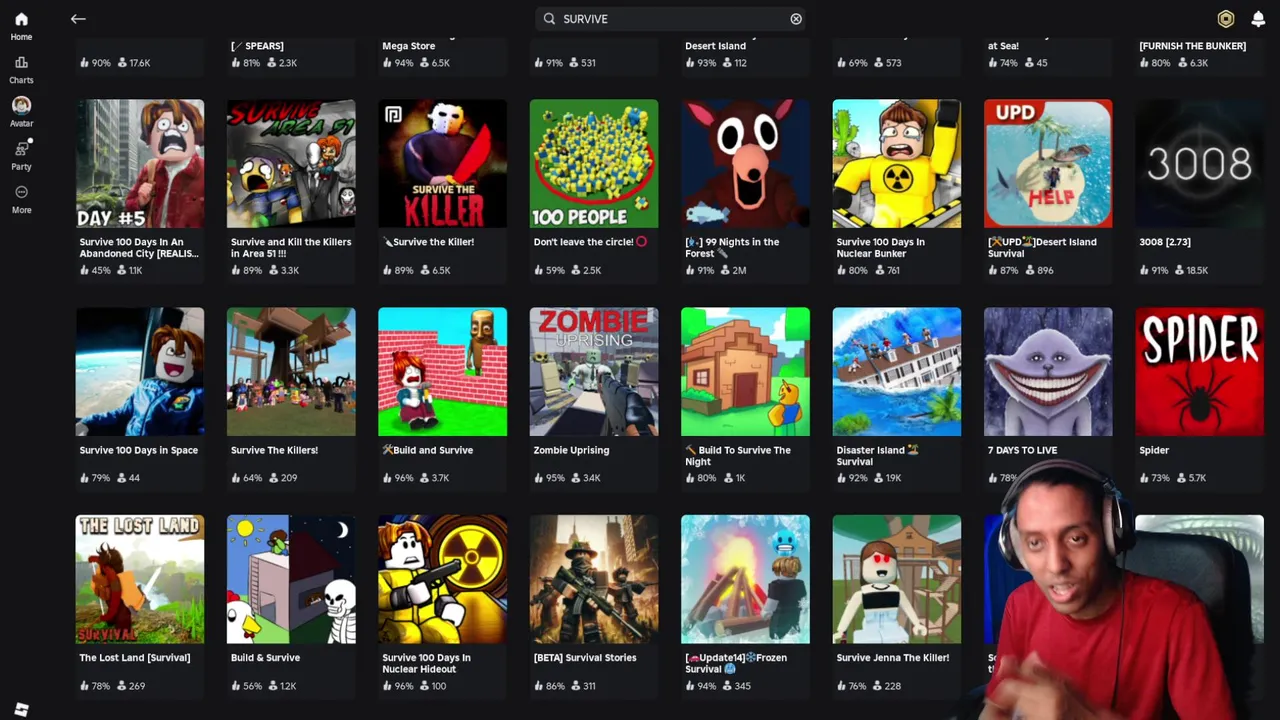The height and width of the screenshot is (720, 1280).
Task: Go to Home in sidebar
Action: (21, 26)
